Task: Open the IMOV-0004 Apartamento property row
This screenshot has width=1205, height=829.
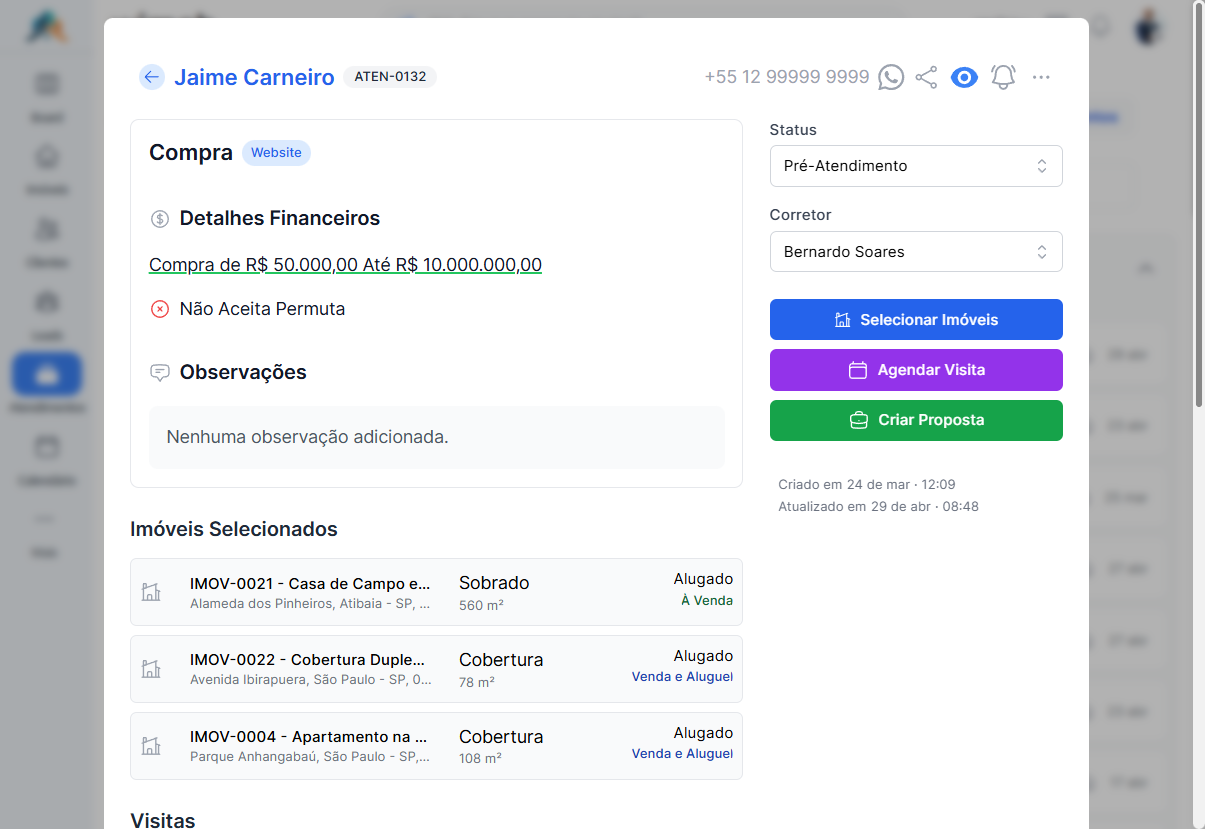Action: [x=436, y=746]
